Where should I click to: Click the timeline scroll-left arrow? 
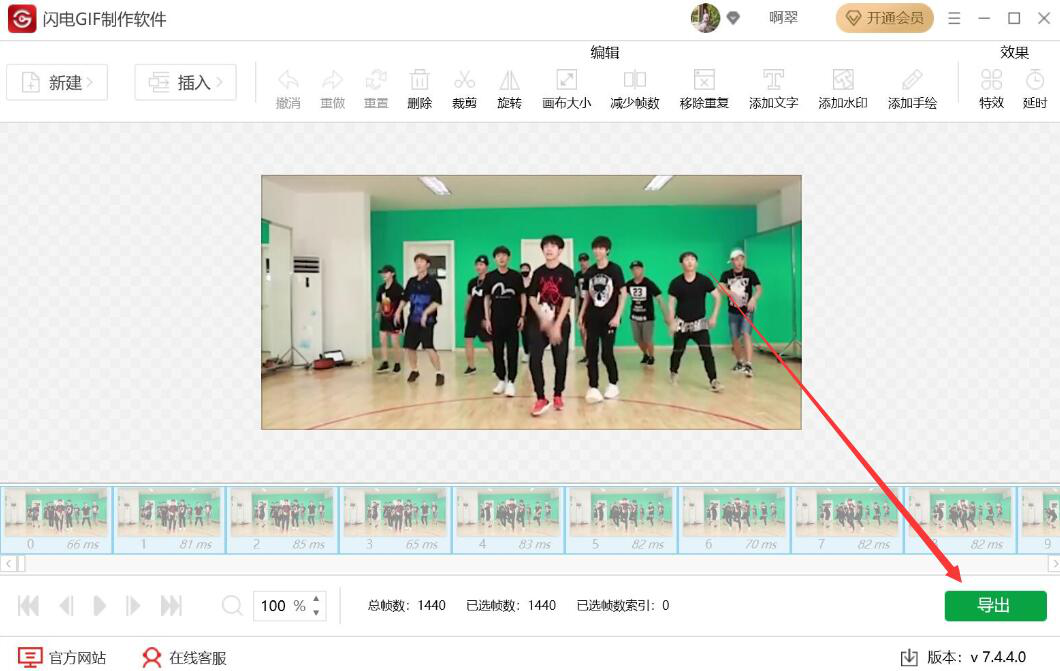(7, 563)
